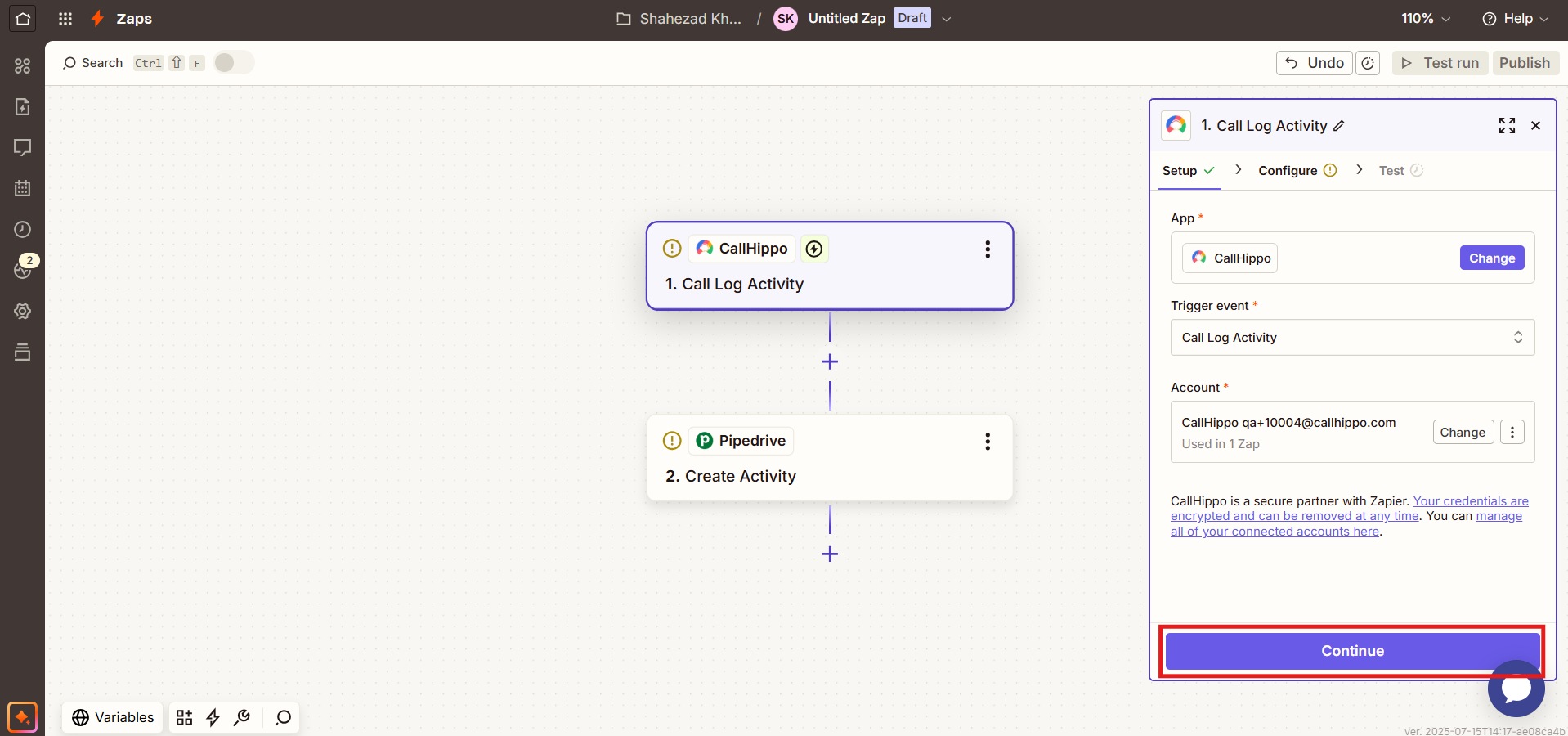The height and width of the screenshot is (736, 1568).
Task: Click the magnifier icon in bottom toolbar
Action: click(283, 717)
